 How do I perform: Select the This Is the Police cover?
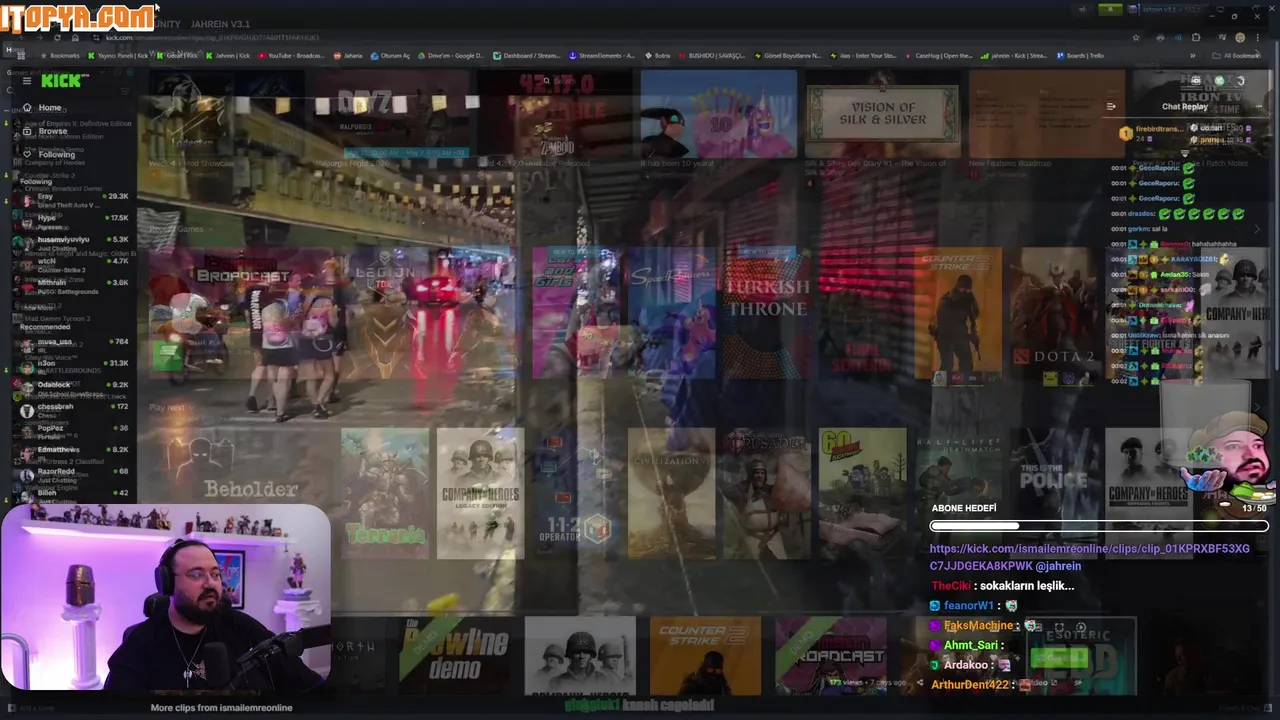(x=1053, y=493)
